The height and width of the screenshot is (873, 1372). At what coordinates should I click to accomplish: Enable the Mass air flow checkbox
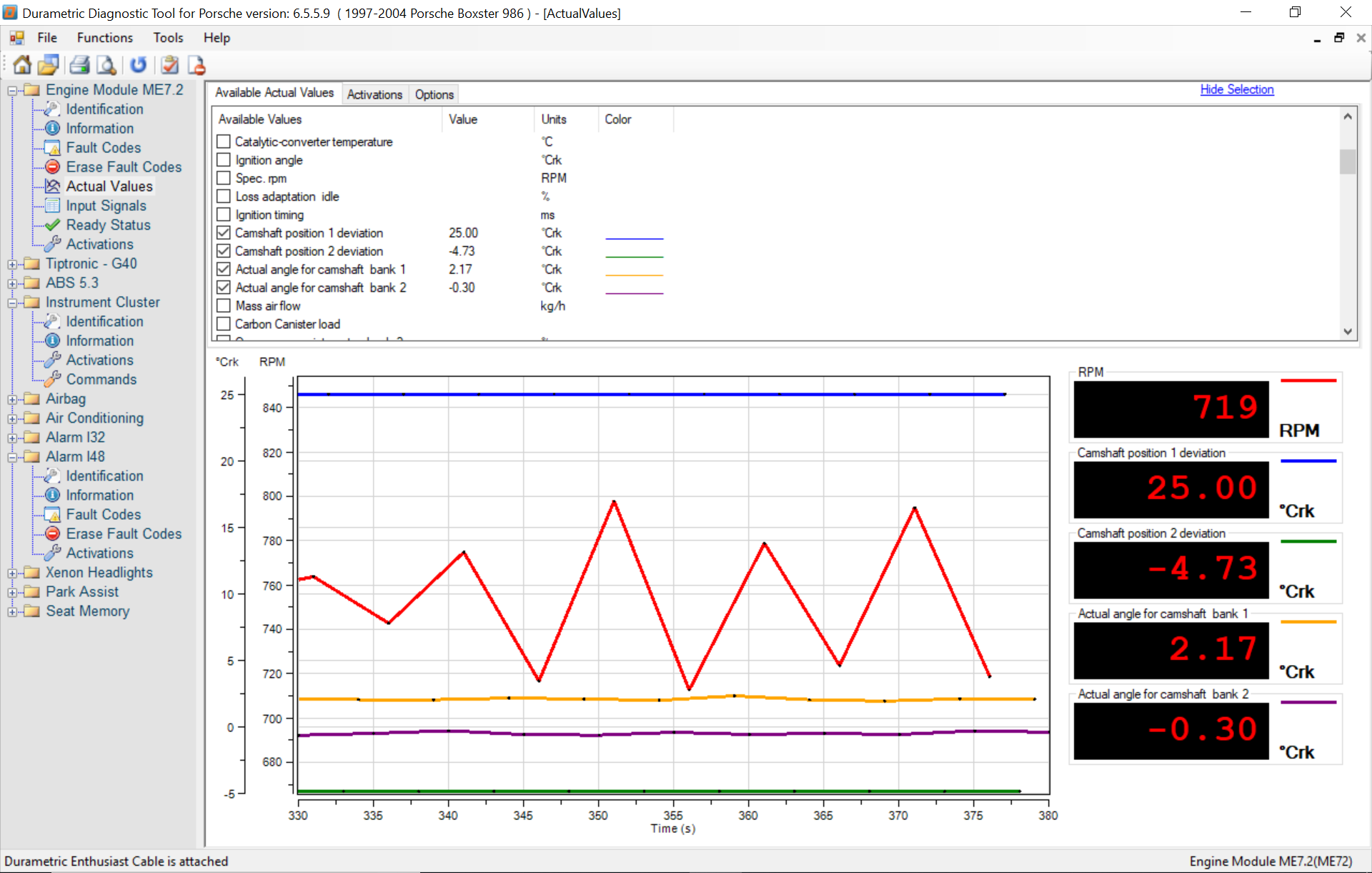(224, 306)
